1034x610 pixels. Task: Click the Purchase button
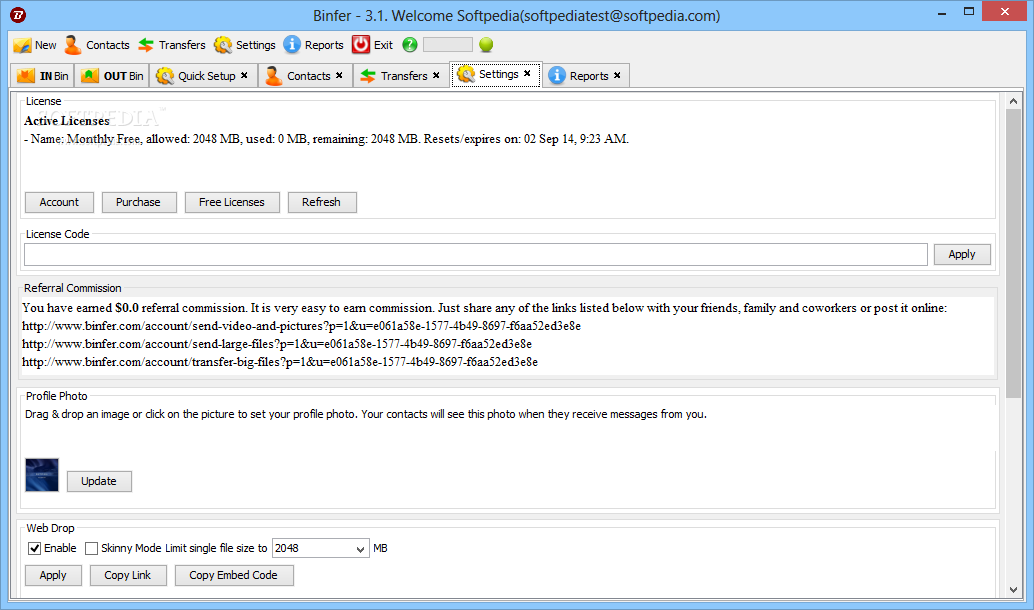pyautogui.click(x=138, y=202)
